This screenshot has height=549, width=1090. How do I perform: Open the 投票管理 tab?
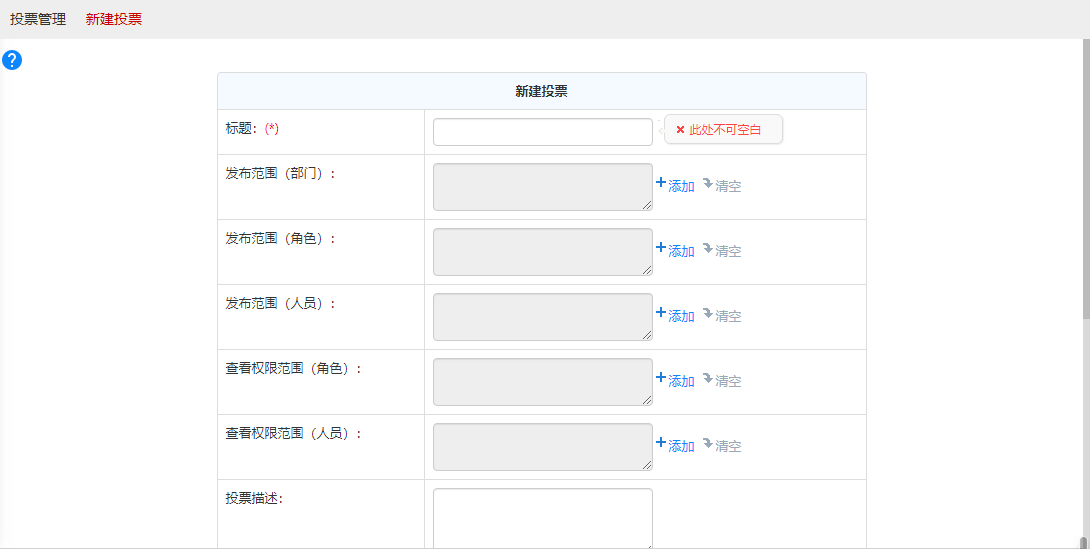tap(38, 19)
